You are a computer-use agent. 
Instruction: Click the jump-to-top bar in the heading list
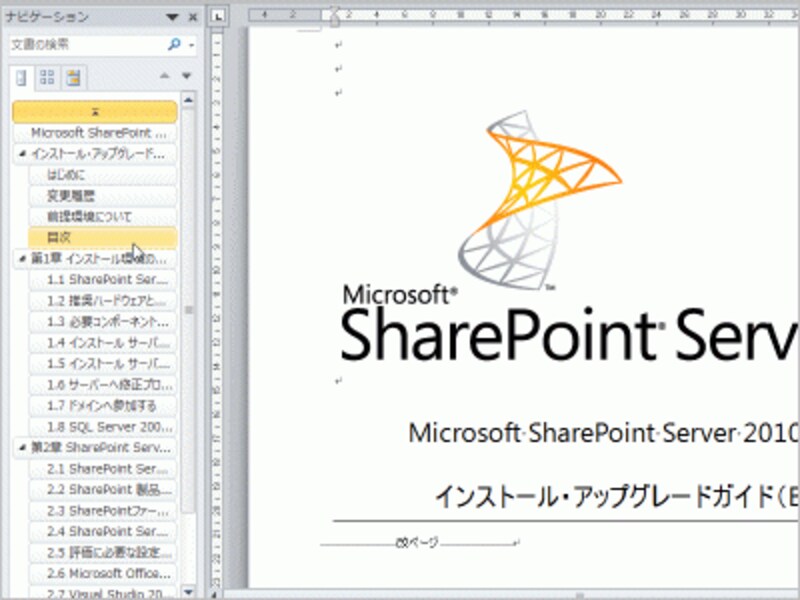[95, 112]
